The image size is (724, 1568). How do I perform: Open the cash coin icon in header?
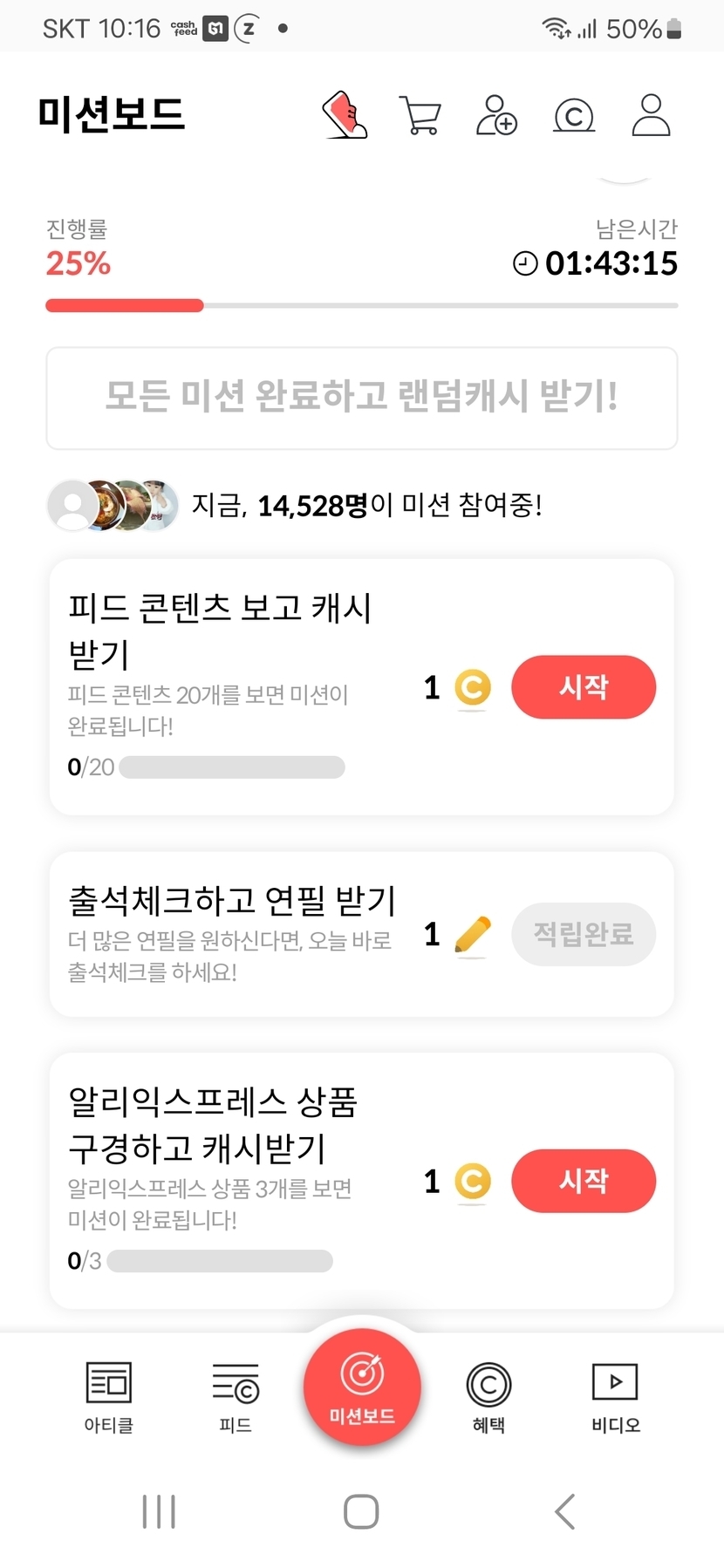click(574, 115)
